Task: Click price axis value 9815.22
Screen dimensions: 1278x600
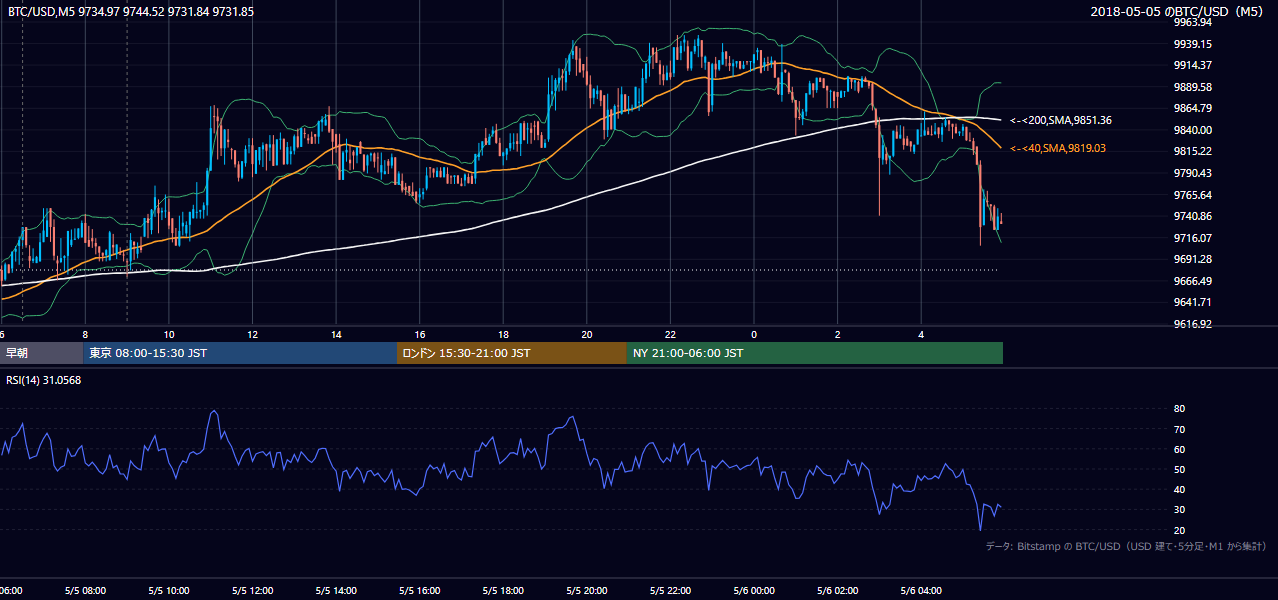Action: click(x=1192, y=151)
